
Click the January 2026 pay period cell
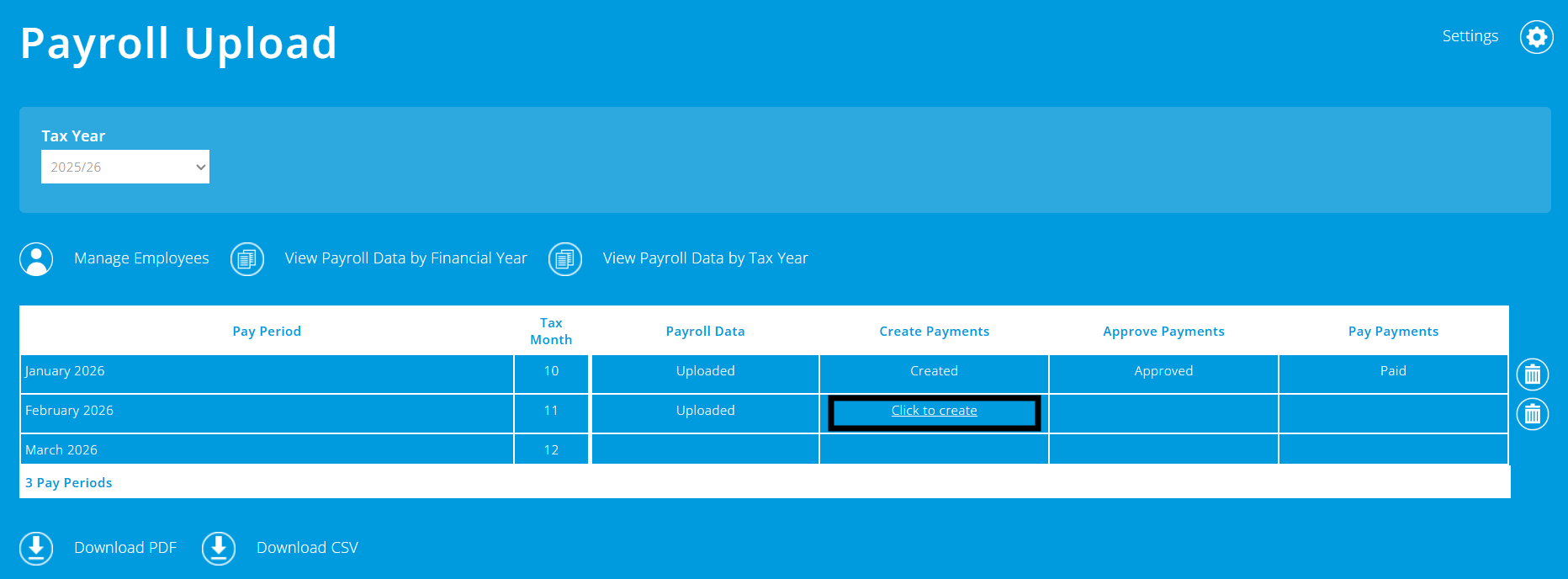(x=267, y=374)
